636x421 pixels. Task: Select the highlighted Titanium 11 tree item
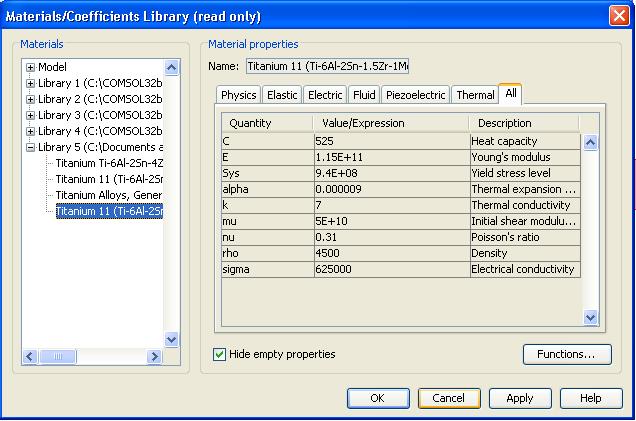[x=109, y=211]
